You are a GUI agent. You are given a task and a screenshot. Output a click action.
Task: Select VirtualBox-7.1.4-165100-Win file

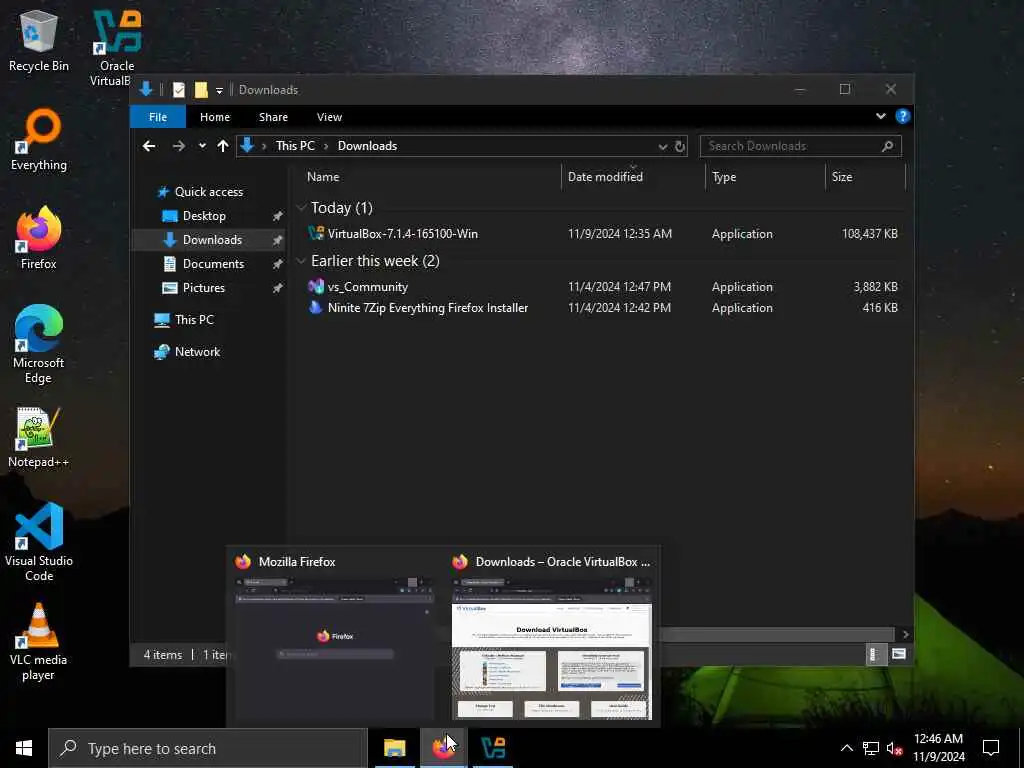click(x=402, y=233)
